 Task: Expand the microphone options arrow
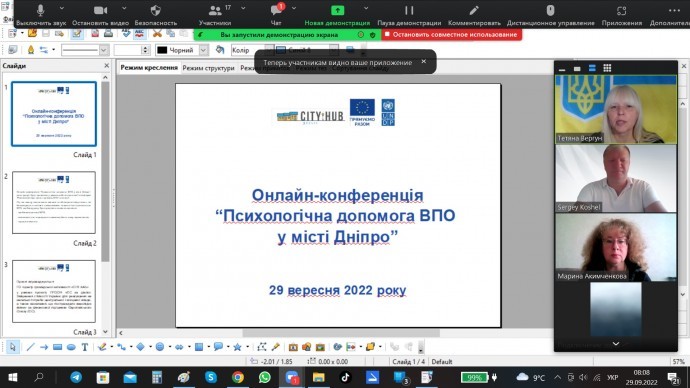(62, 8)
